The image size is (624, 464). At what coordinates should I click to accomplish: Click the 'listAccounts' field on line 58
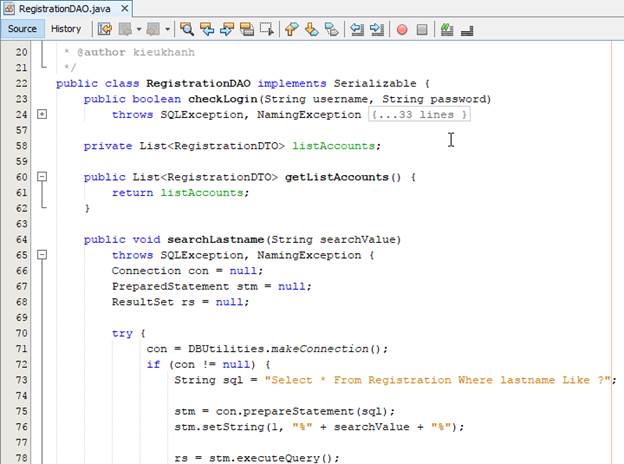(x=333, y=146)
